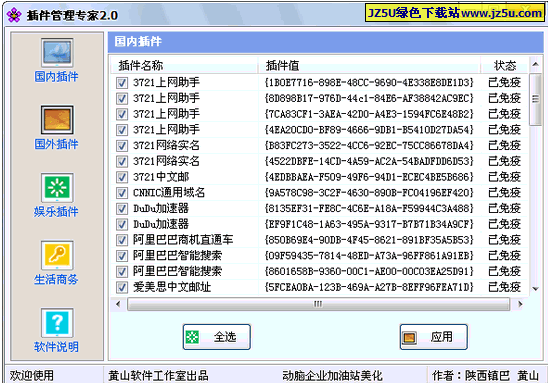This screenshot has height=383, width=548.
Task: Toggle checkbox for 3721网络实名 value 4522DBFE
Action: [122, 161]
